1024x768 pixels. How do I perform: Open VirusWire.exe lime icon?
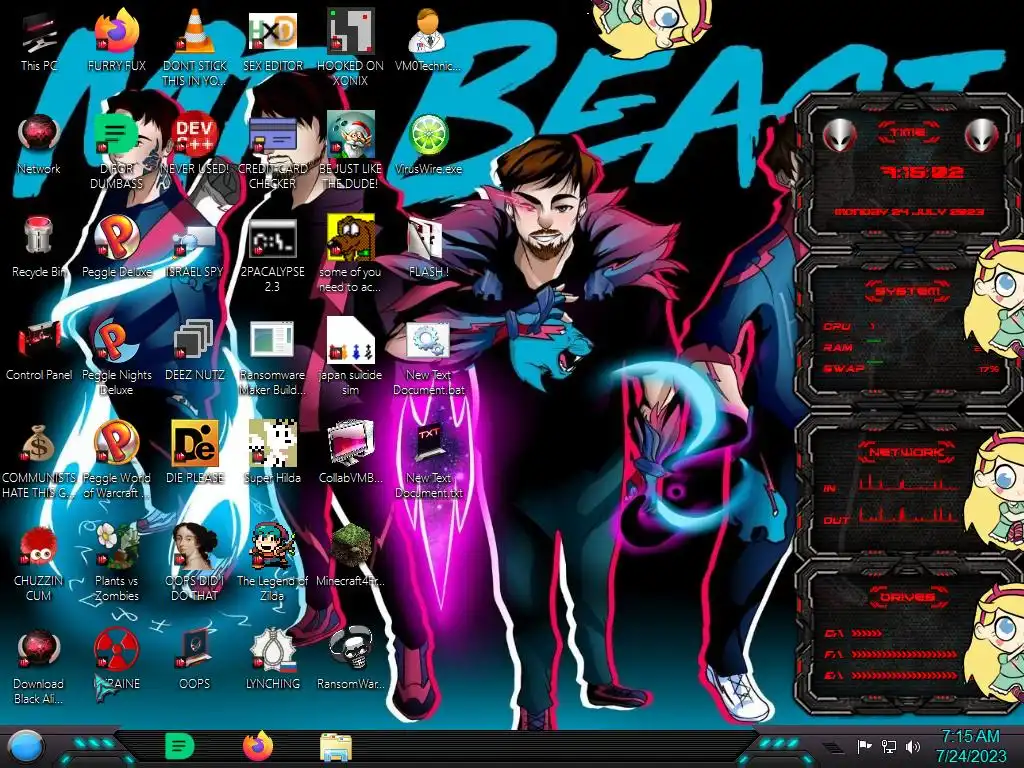click(x=428, y=145)
